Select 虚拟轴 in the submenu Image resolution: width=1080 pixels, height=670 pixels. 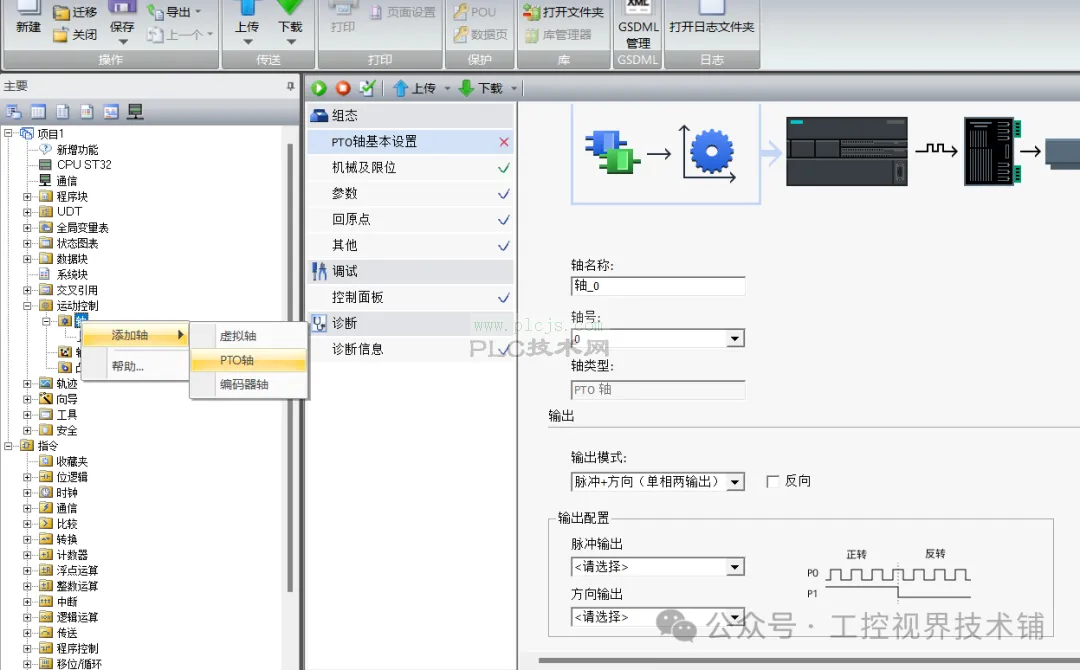[249, 336]
